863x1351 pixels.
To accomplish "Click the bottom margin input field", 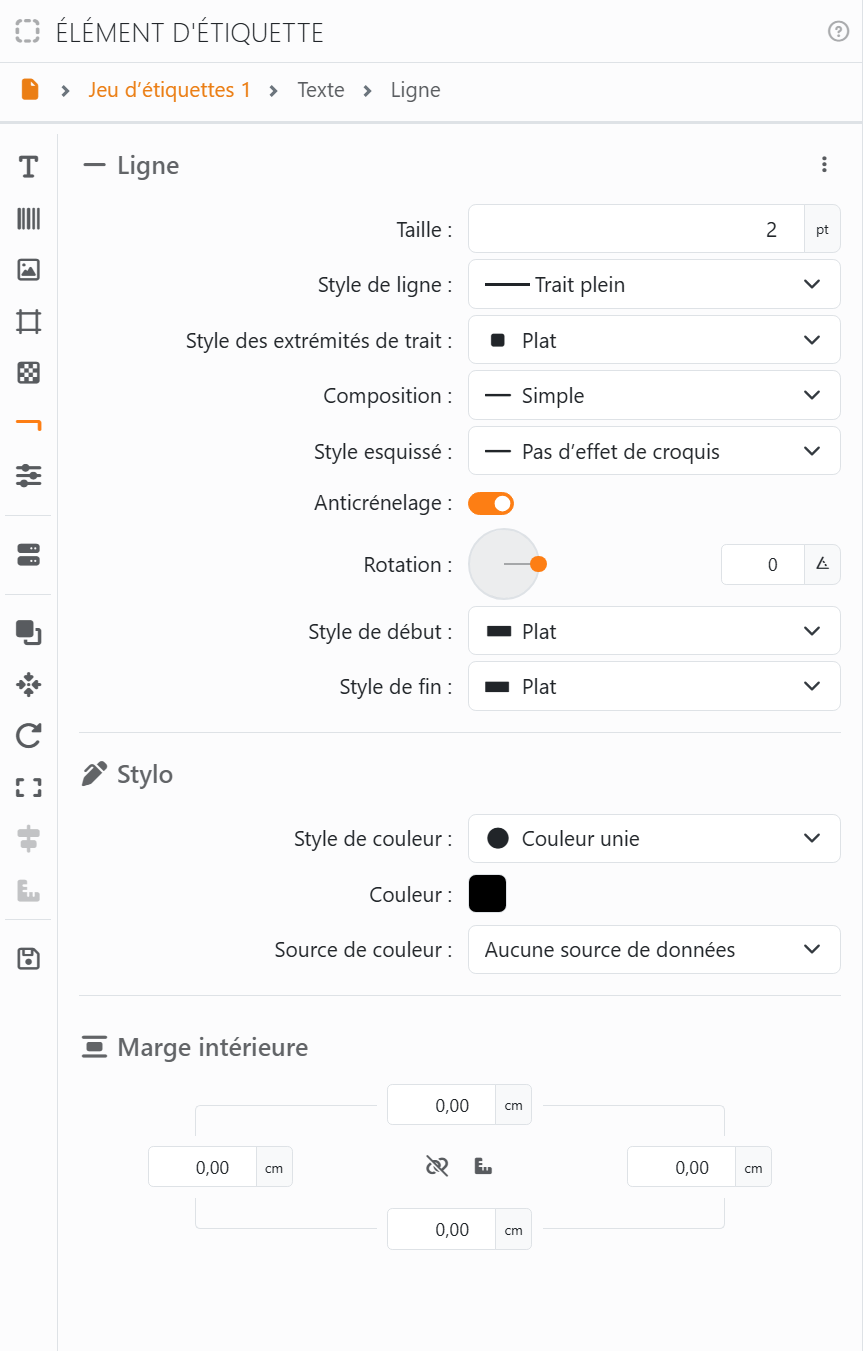I will pyautogui.click(x=441, y=1230).
